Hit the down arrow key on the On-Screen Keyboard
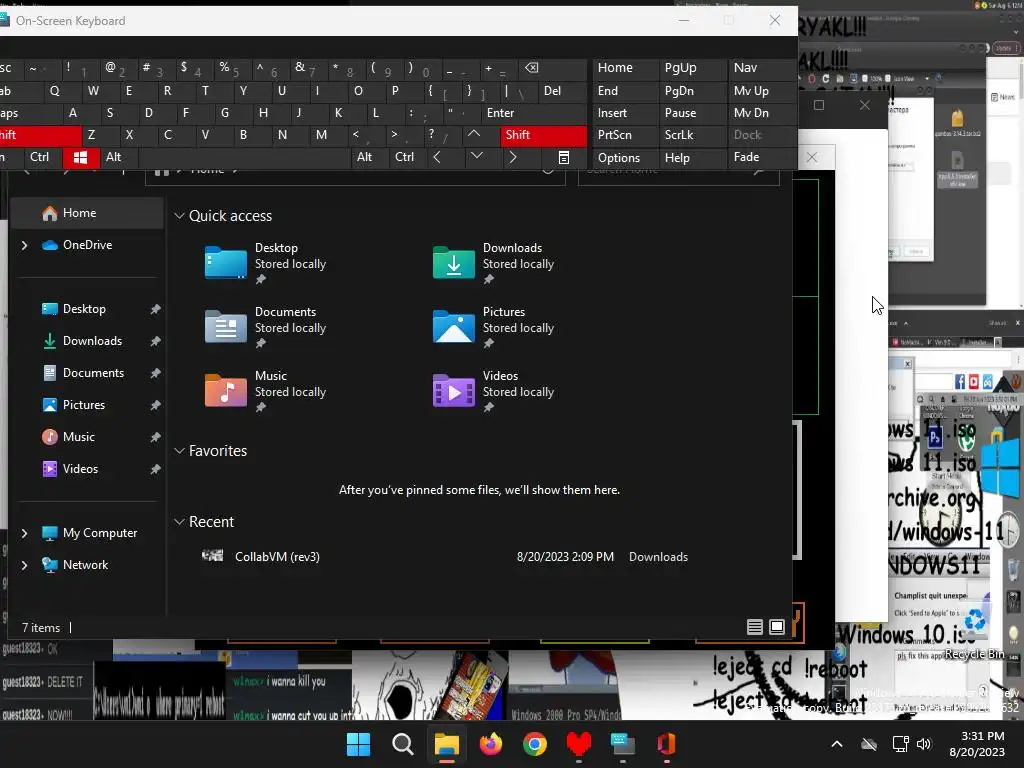Image resolution: width=1024 pixels, height=768 pixels. point(477,156)
